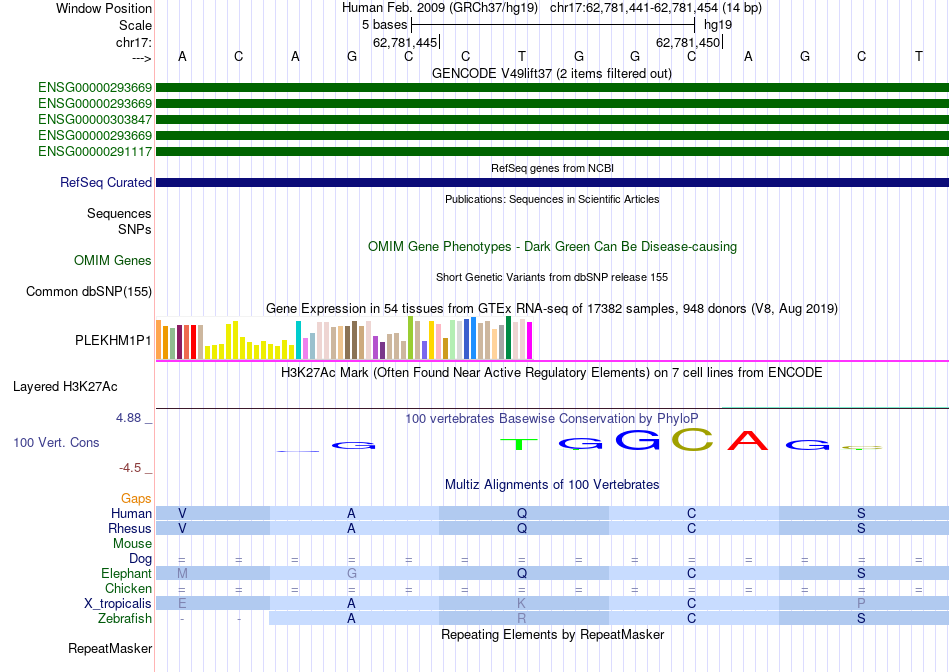Select the green bar for ENSG00000291117
The height and width of the screenshot is (672, 950).
552,151
